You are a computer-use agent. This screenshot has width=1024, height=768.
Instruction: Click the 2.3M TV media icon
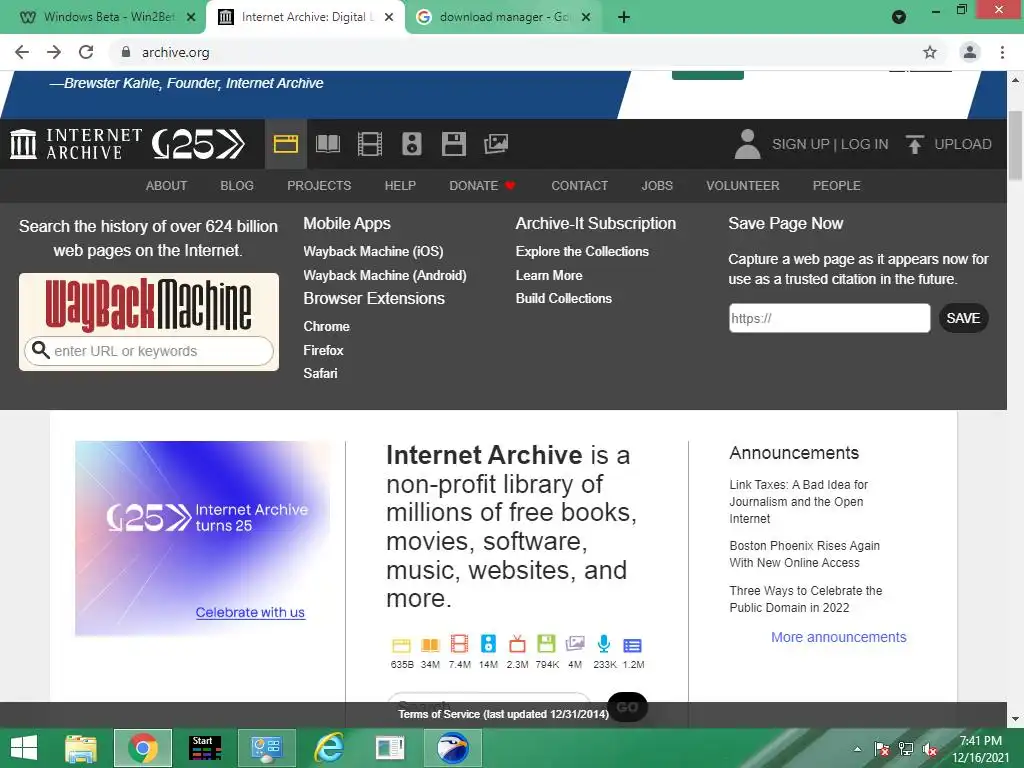pos(517,645)
